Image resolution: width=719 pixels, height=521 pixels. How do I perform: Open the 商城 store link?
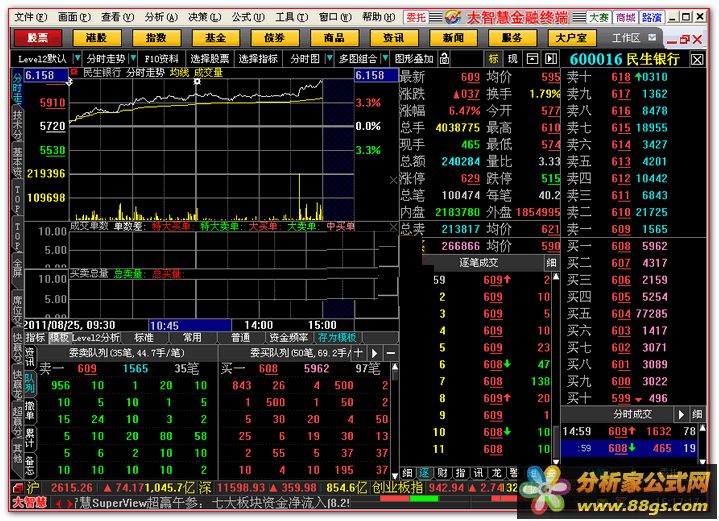tap(625, 17)
